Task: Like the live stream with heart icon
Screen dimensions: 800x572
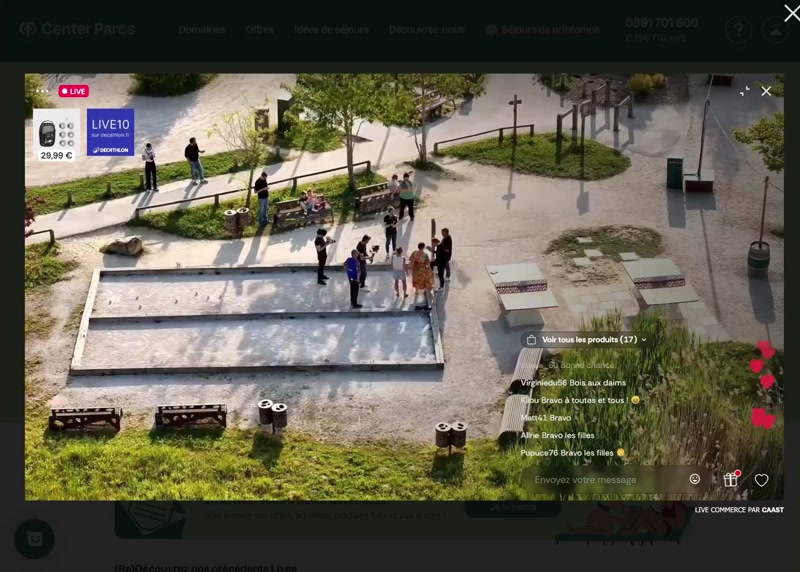Action: (761, 480)
